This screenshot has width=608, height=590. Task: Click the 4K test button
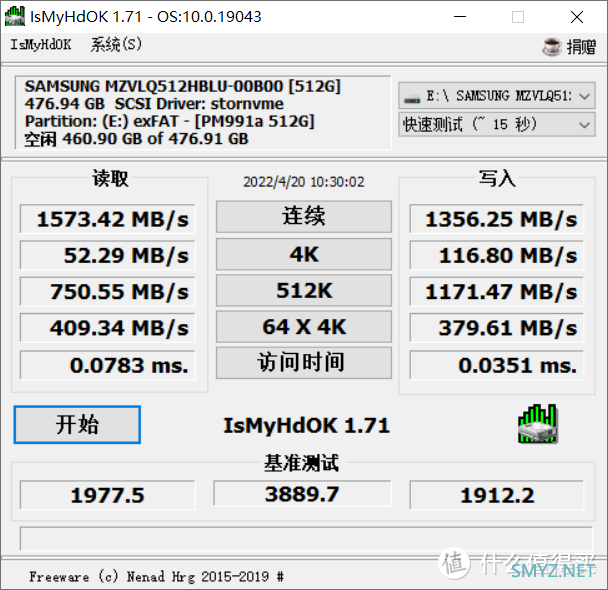[x=304, y=254]
